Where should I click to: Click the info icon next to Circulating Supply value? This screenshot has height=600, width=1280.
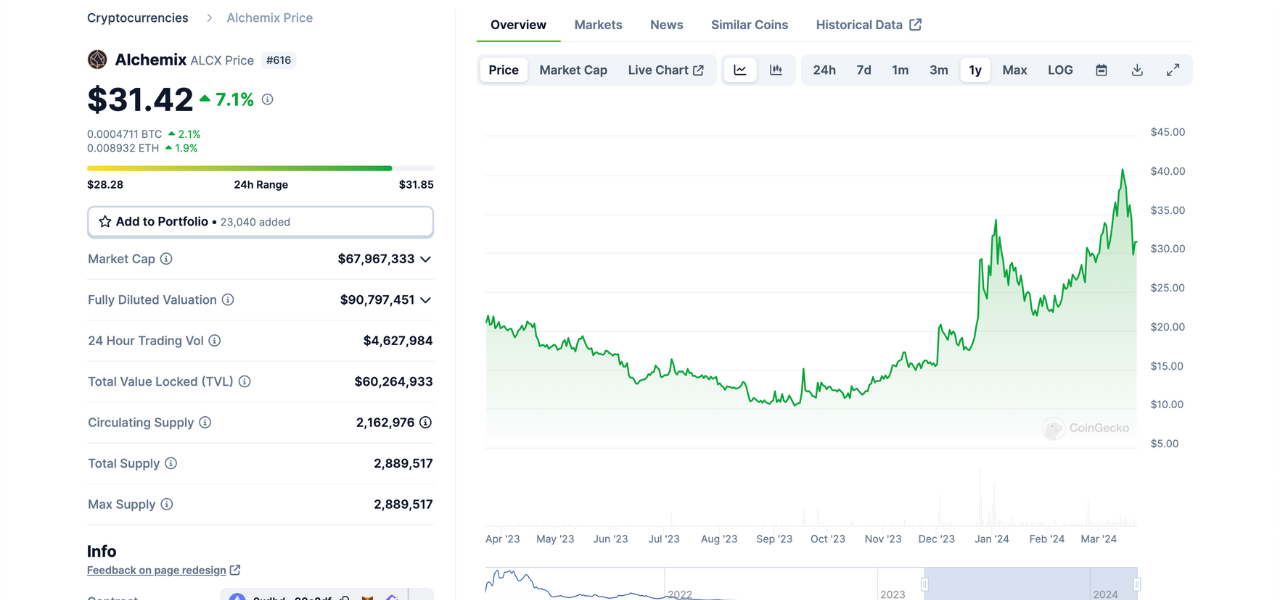tap(425, 423)
